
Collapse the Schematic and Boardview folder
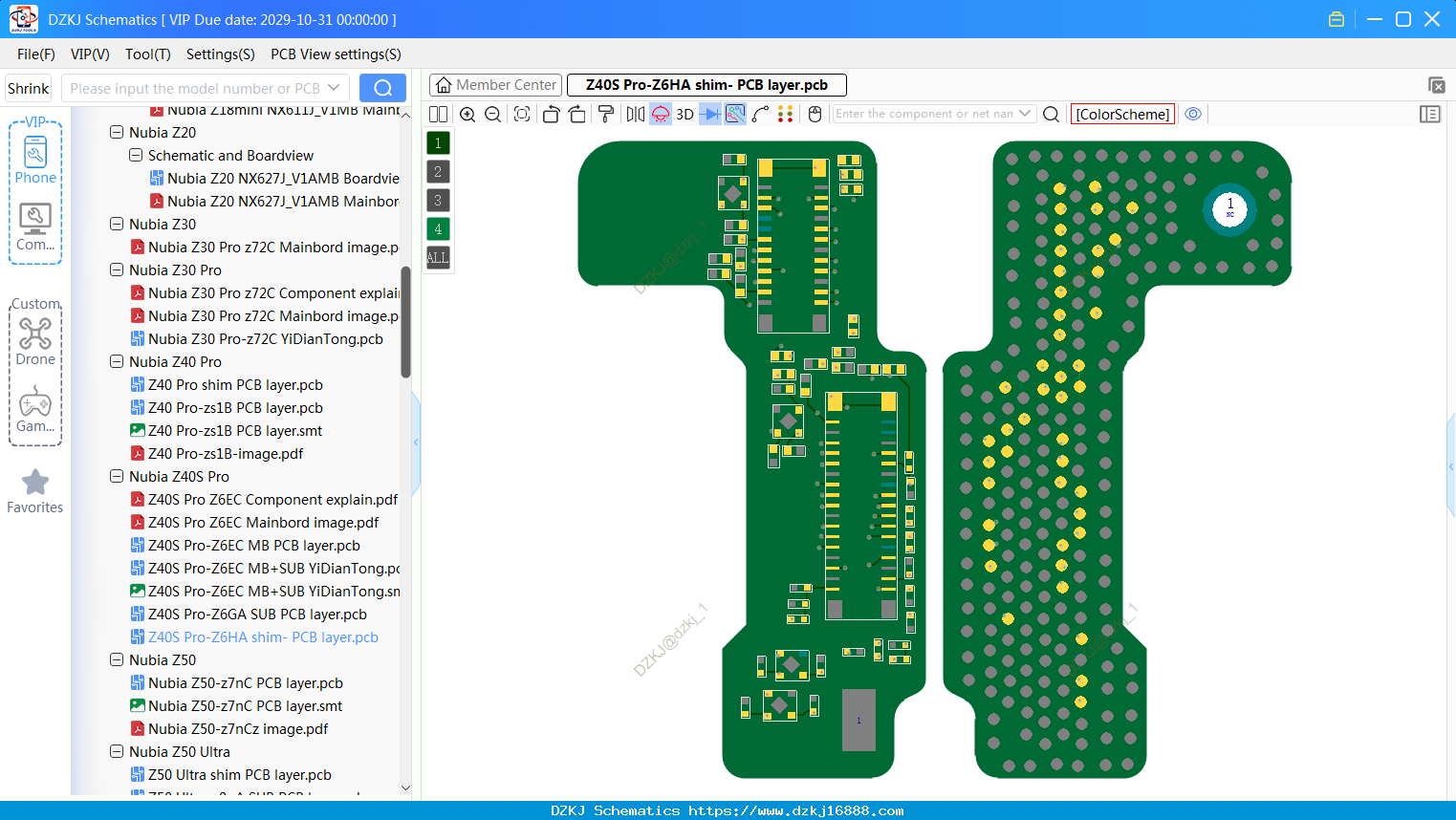[136, 156]
